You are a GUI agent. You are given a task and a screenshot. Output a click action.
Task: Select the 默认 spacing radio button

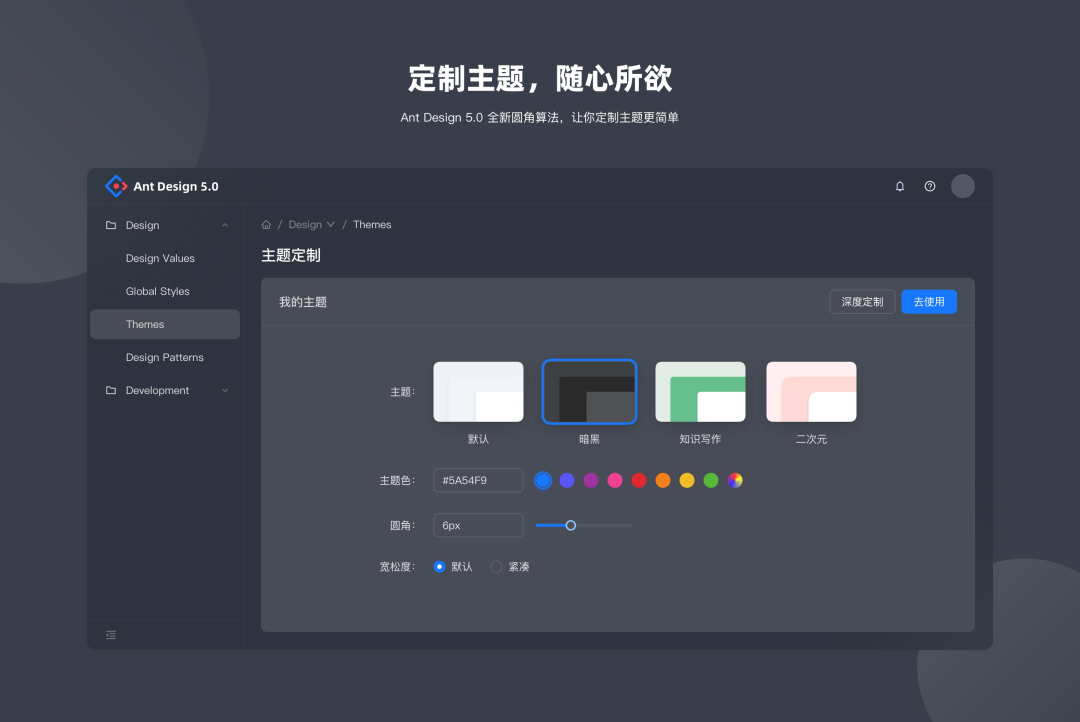pos(439,566)
